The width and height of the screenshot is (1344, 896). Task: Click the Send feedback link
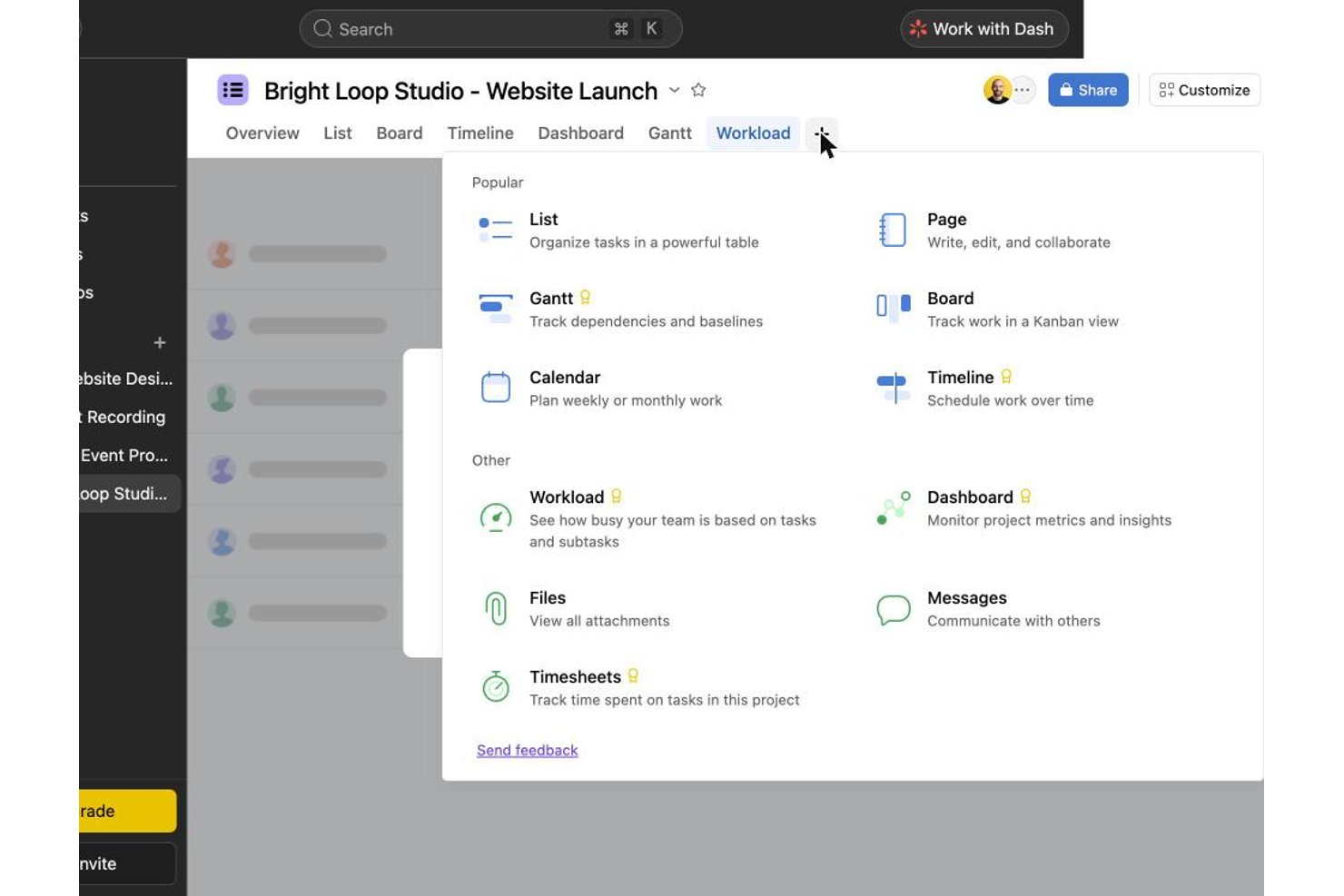(x=527, y=750)
